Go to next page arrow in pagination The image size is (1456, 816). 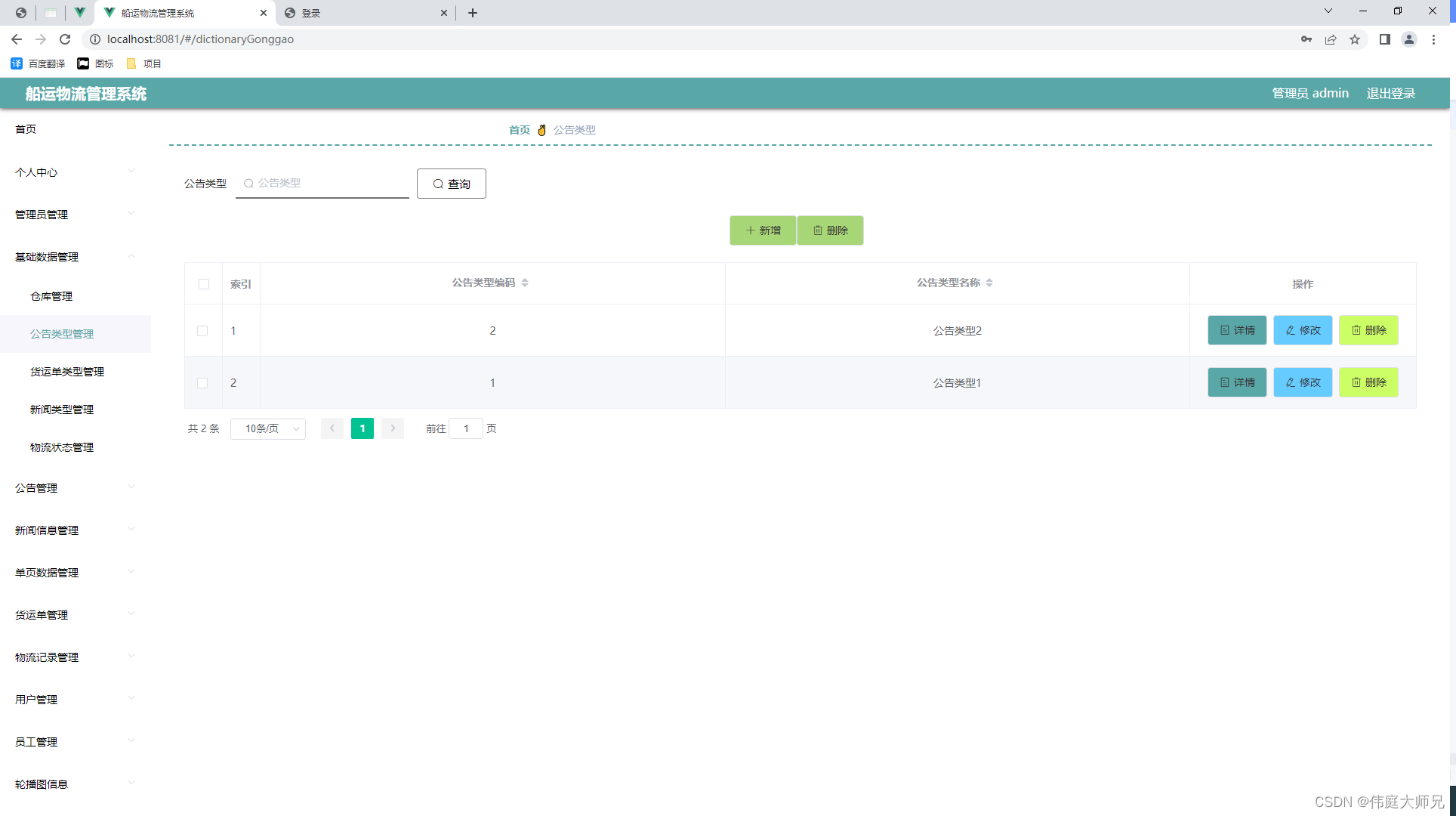[393, 428]
